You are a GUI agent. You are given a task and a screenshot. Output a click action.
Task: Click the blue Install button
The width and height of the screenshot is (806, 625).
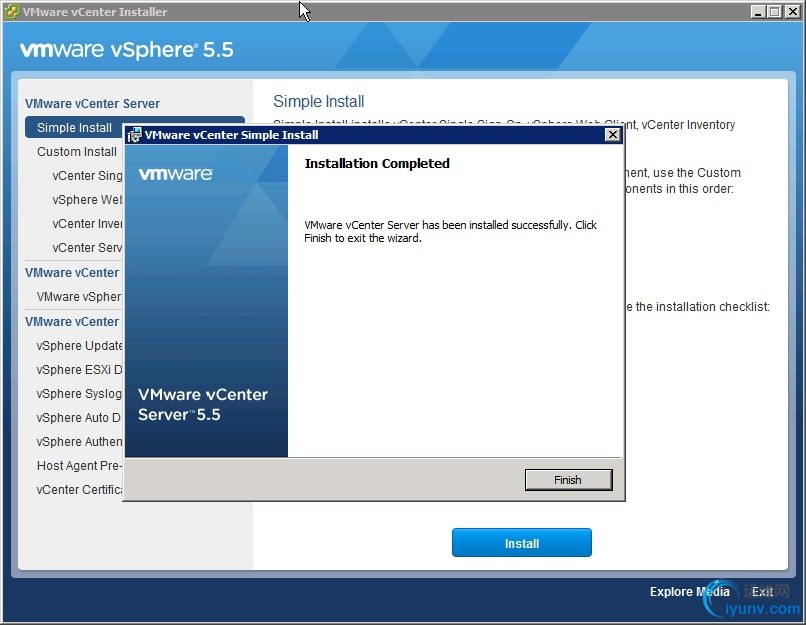tap(522, 543)
